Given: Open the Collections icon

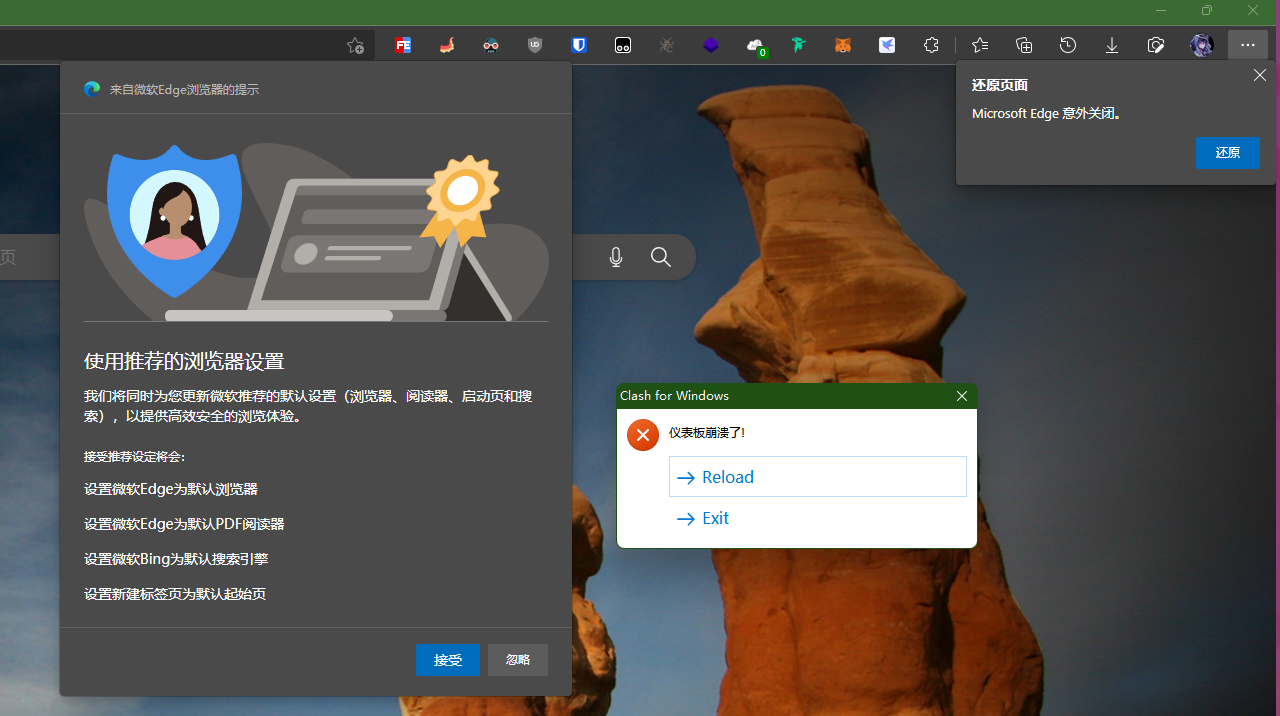Looking at the screenshot, I should click(1024, 45).
